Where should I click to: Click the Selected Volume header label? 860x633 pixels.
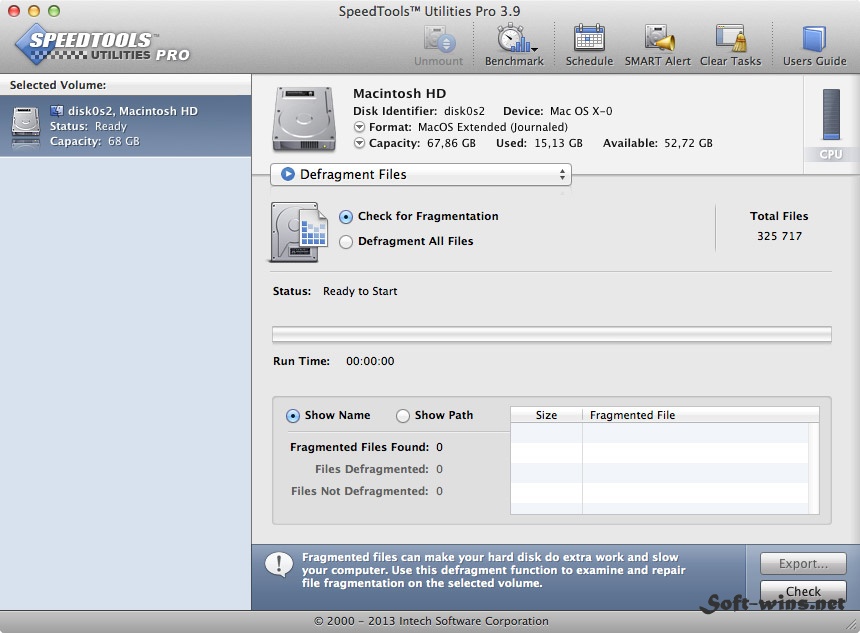coord(58,85)
